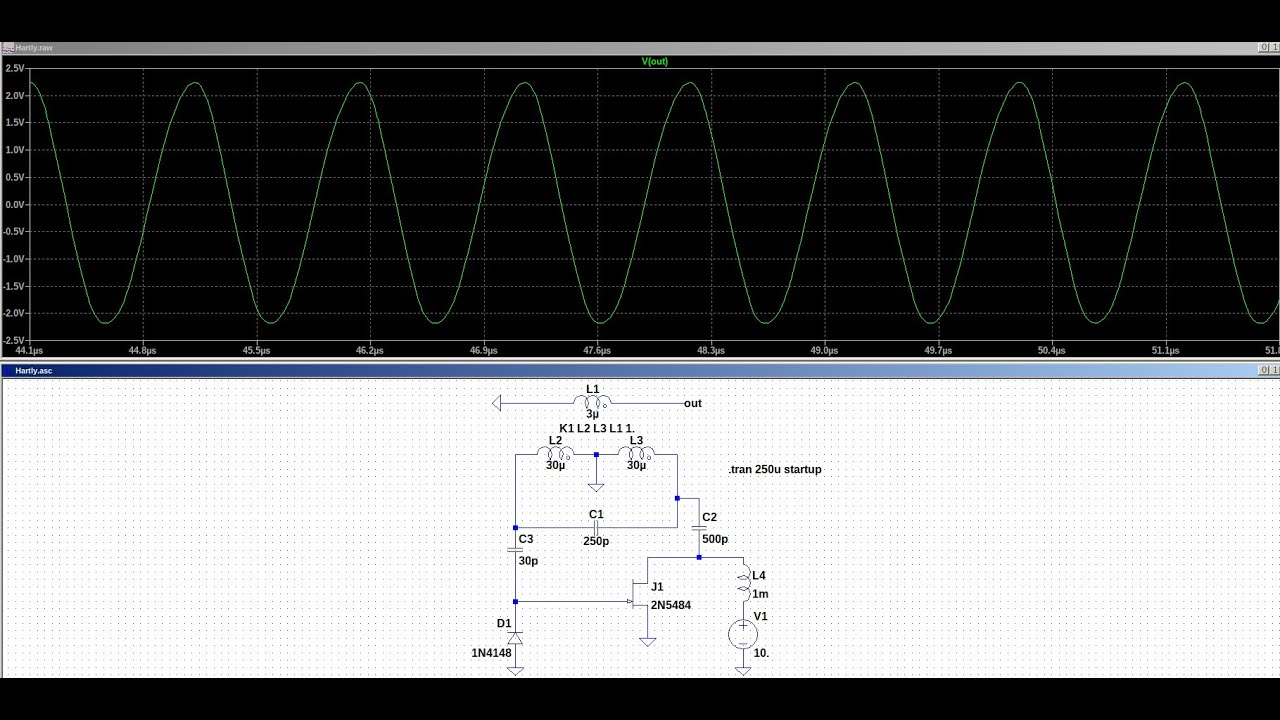Click the L1 inductor symbol

[x=592, y=402]
